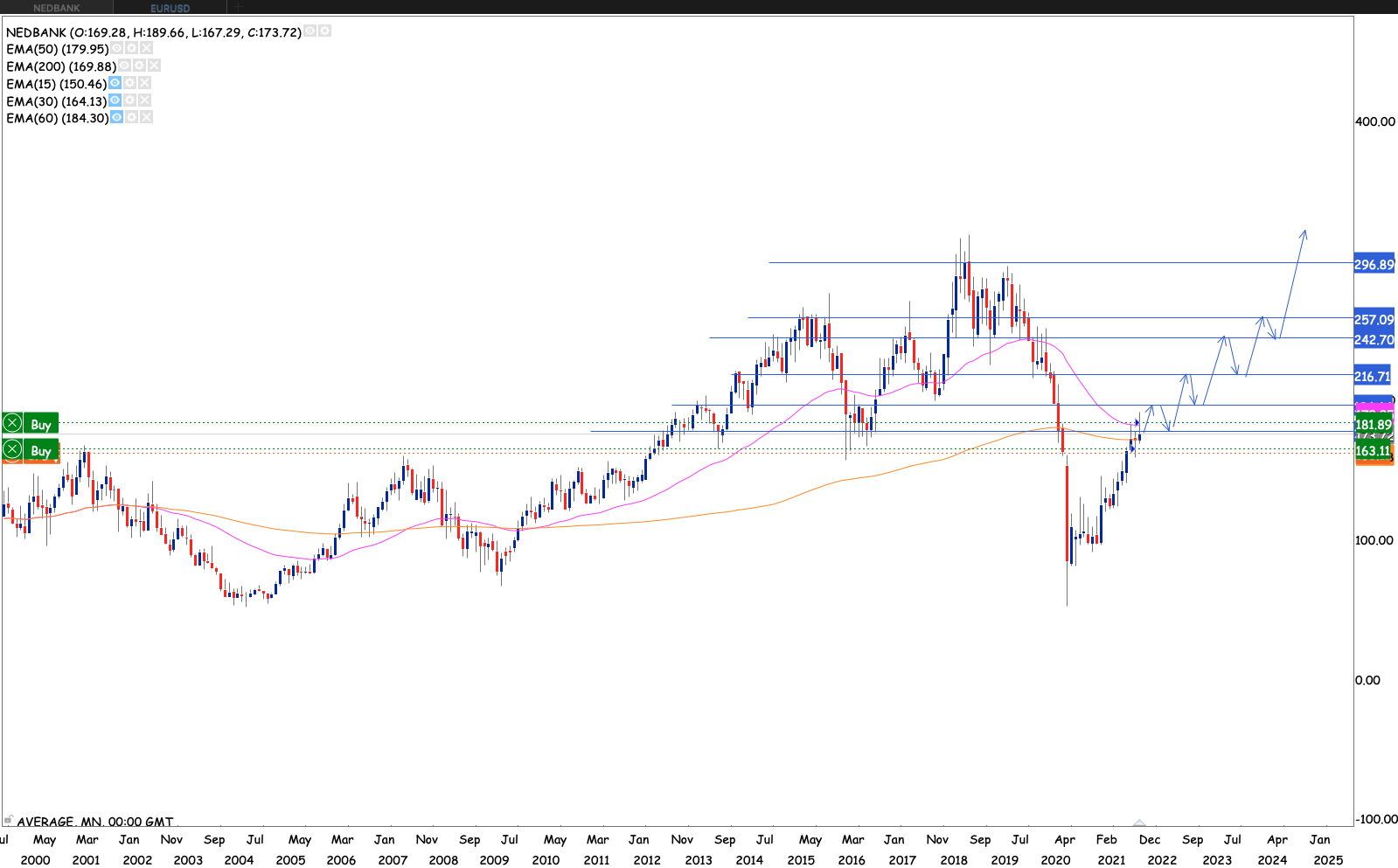Screen dimensions: 1398x868
Task: Toggle visibility of EMA(60) indicator
Action: 116,118
